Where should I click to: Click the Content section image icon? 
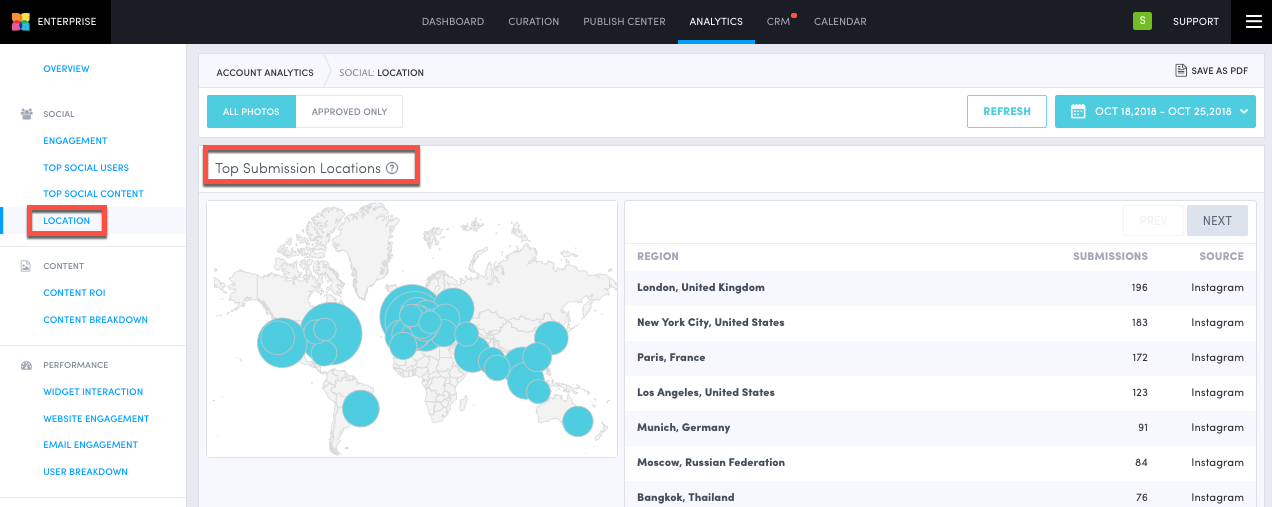(26, 266)
